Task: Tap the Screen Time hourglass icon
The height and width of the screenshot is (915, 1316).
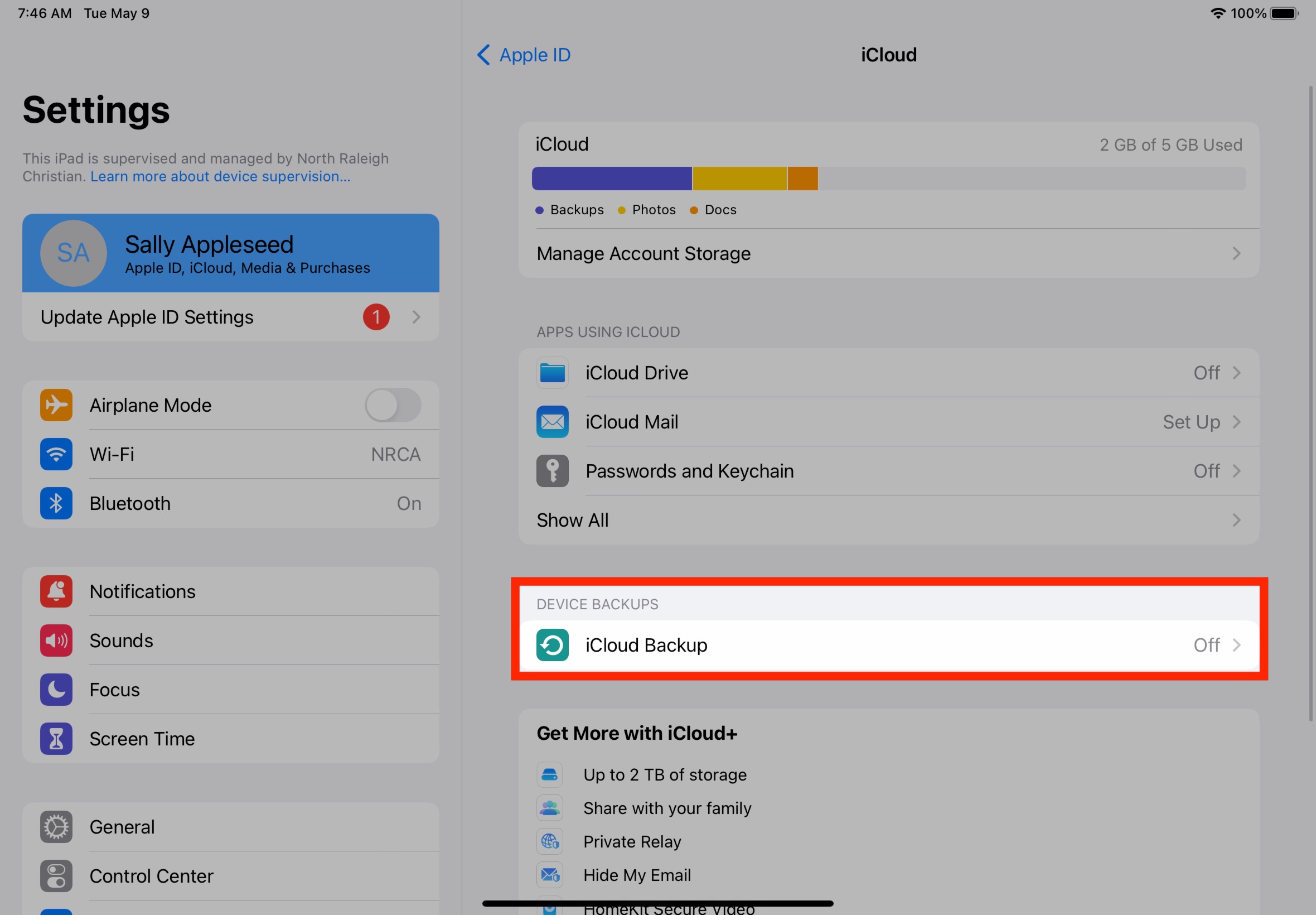Action: pyautogui.click(x=56, y=739)
